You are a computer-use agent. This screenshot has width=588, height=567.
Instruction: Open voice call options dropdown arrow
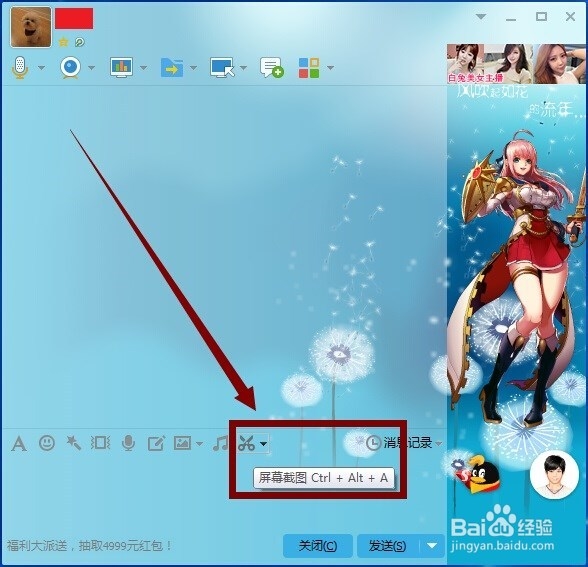click(41, 68)
